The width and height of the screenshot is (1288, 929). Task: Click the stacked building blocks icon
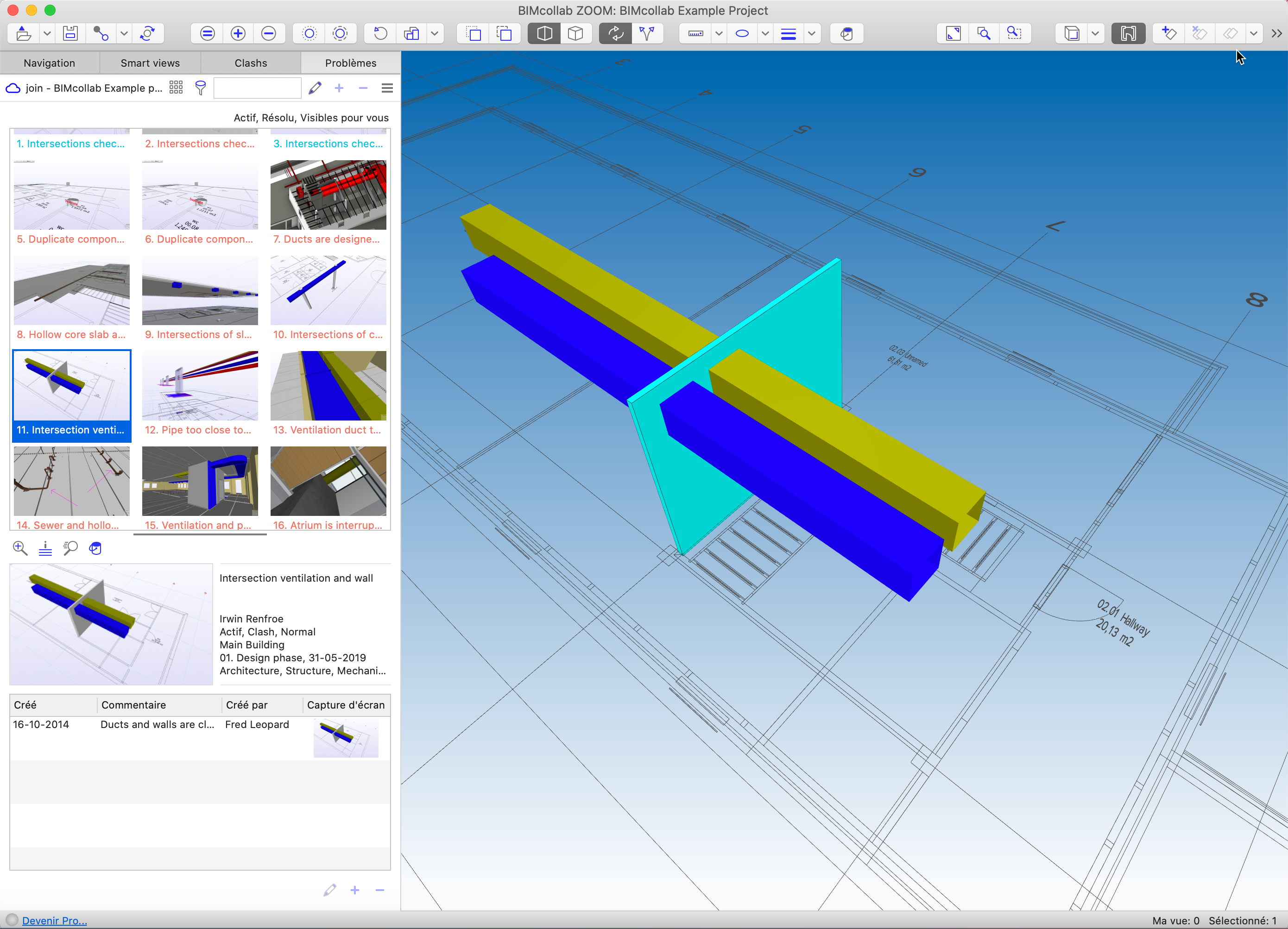[411, 33]
